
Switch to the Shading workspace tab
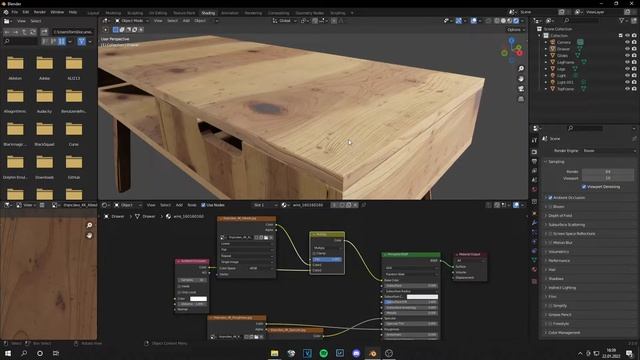tap(208, 13)
